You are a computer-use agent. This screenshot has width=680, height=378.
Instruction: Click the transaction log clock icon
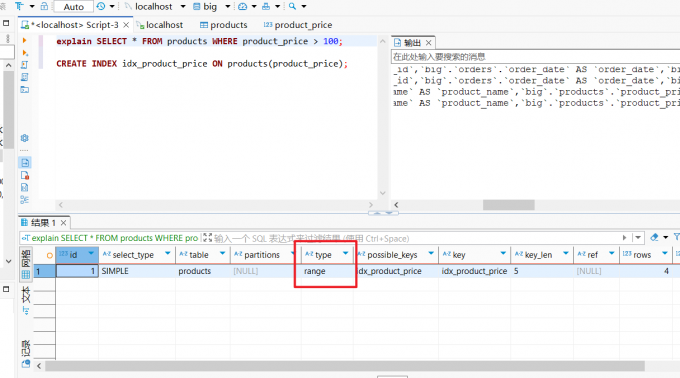click(101, 6)
